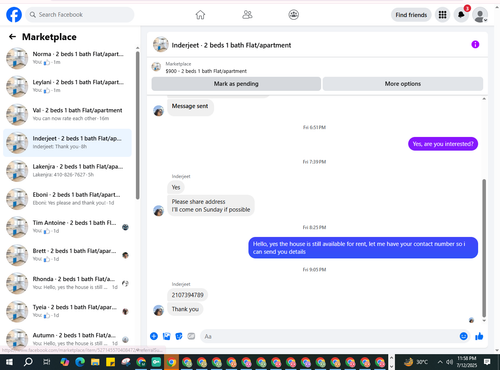This screenshot has height=370, width=500.
Task: Click the back arrow beside Marketplace
Action: [x=12, y=37]
